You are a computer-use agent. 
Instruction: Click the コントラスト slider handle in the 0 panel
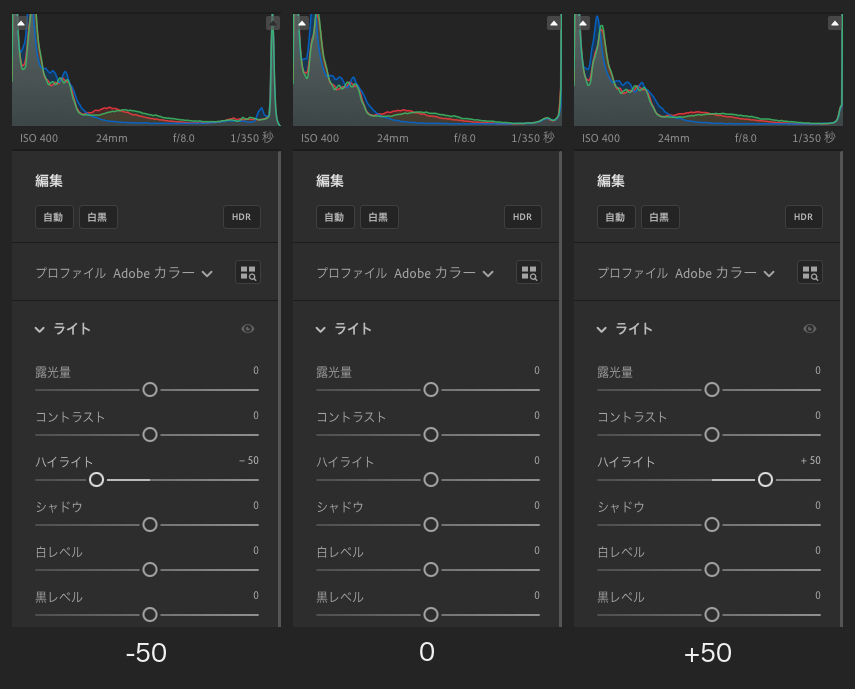coord(431,434)
